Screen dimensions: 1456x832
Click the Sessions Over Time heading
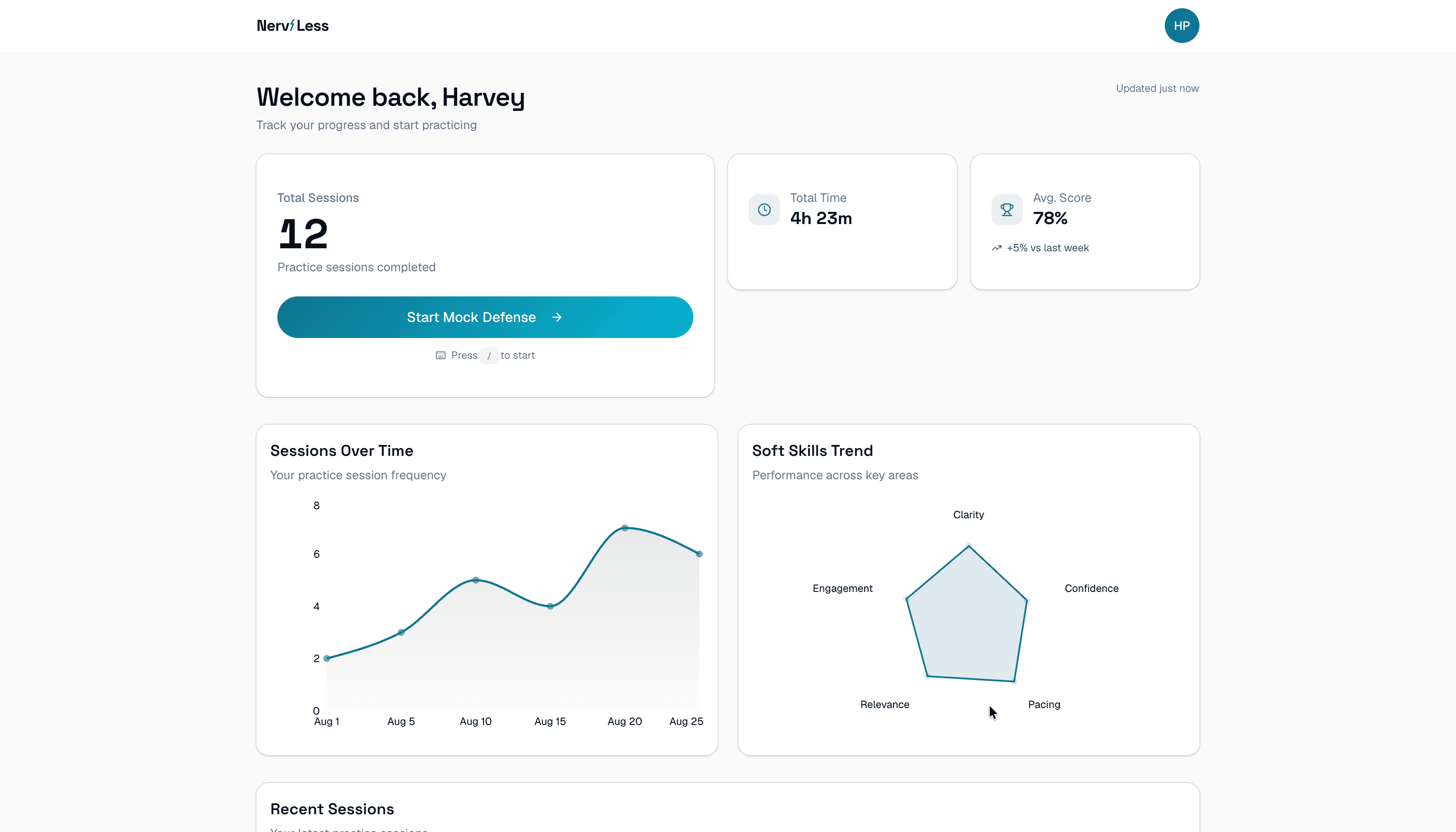coord(342,451)
